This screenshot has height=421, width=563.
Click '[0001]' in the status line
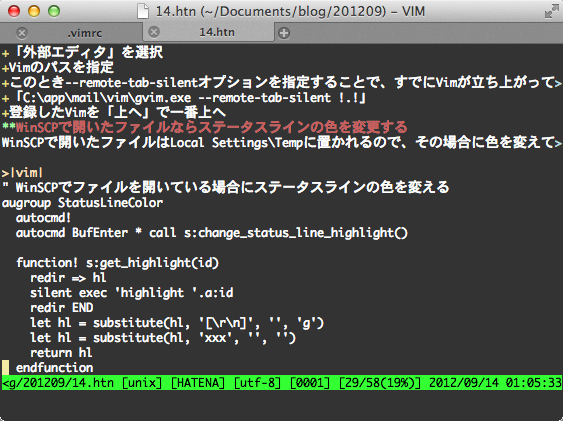(310, 383)
